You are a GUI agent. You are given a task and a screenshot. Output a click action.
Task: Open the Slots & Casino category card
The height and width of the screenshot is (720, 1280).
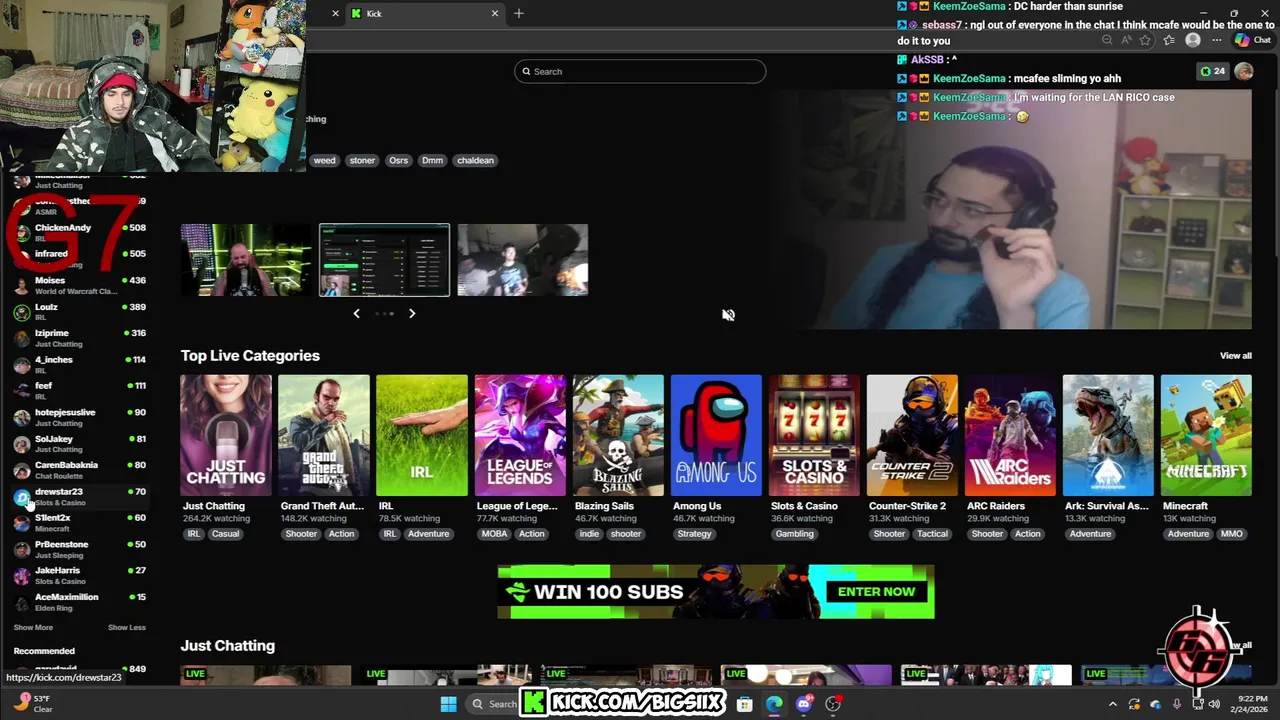[x=813, y=435]
